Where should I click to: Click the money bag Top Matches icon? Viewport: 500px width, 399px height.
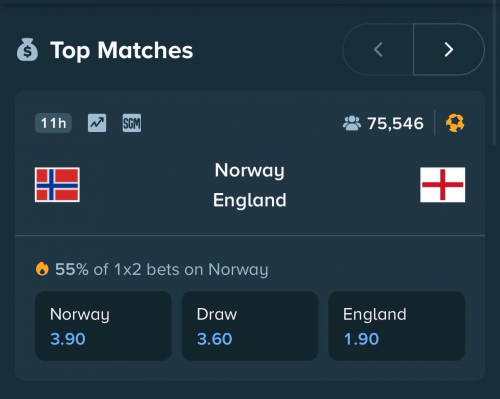pos(27,50)
